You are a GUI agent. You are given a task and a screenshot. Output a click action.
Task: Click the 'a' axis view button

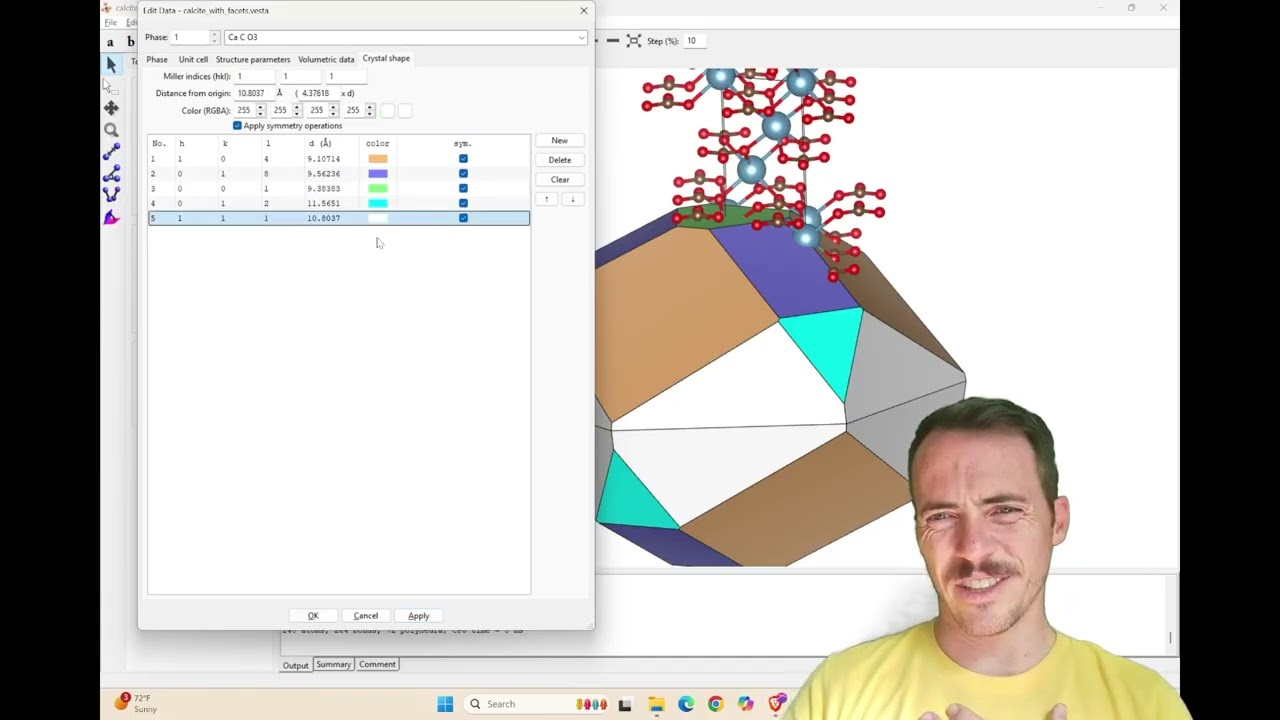click(111, 42)
